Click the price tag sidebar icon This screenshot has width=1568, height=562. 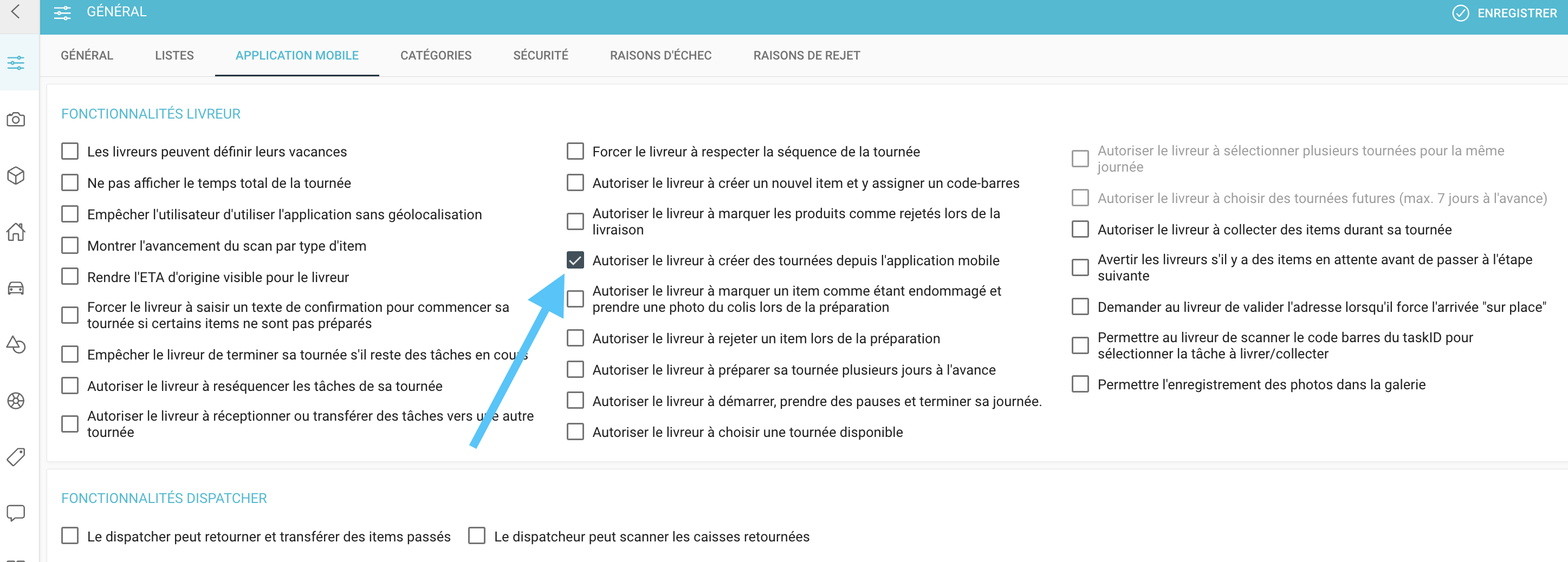coord(16,457)
